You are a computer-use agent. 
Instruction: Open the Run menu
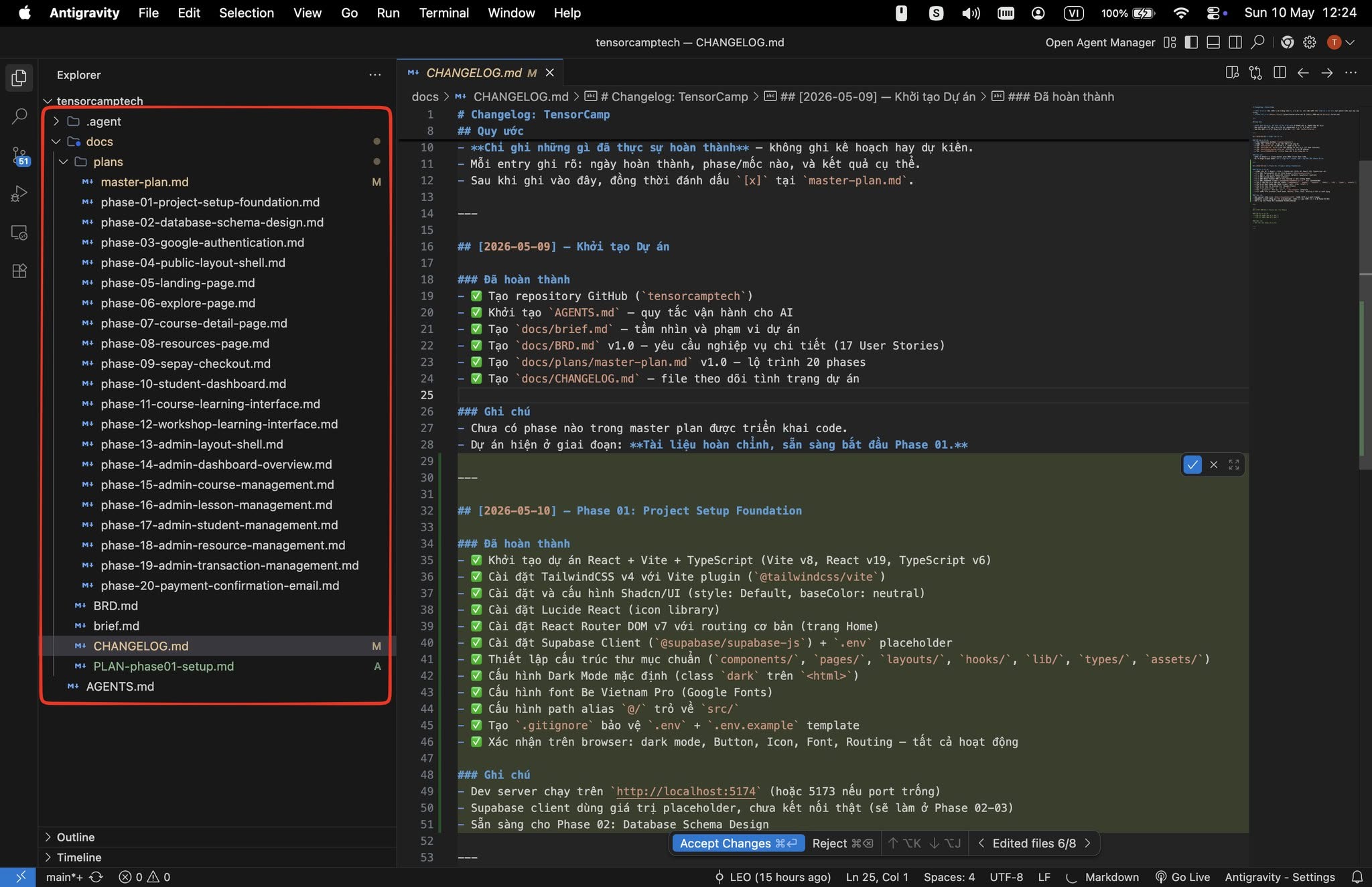pos(388,13)
